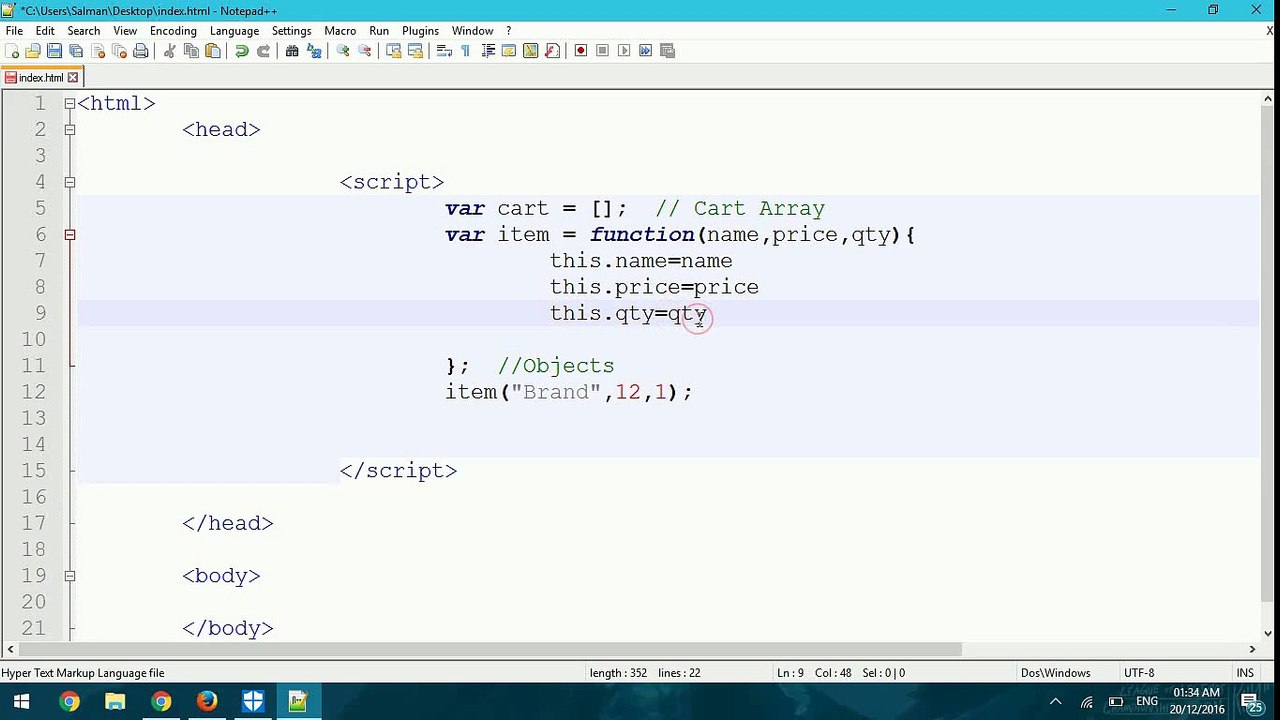Save the currently recorded macro

coord(667,51)
